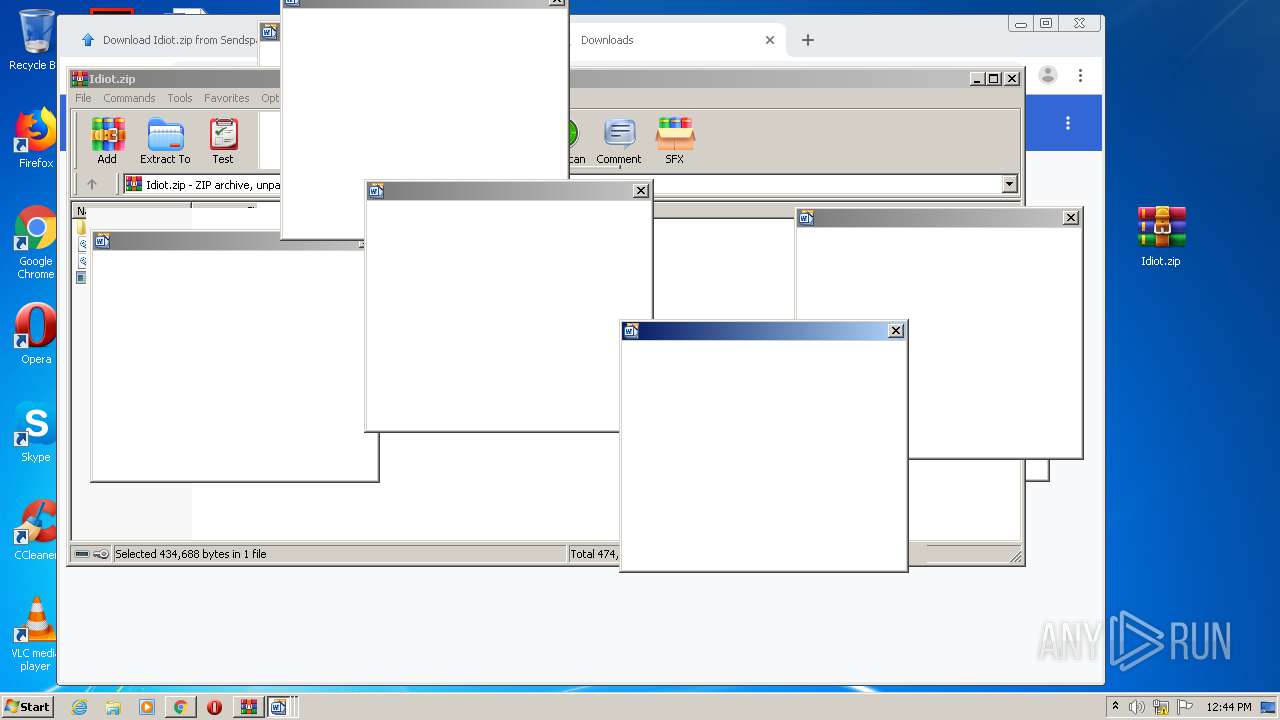Select the Opera desktop shortcut

36,334
